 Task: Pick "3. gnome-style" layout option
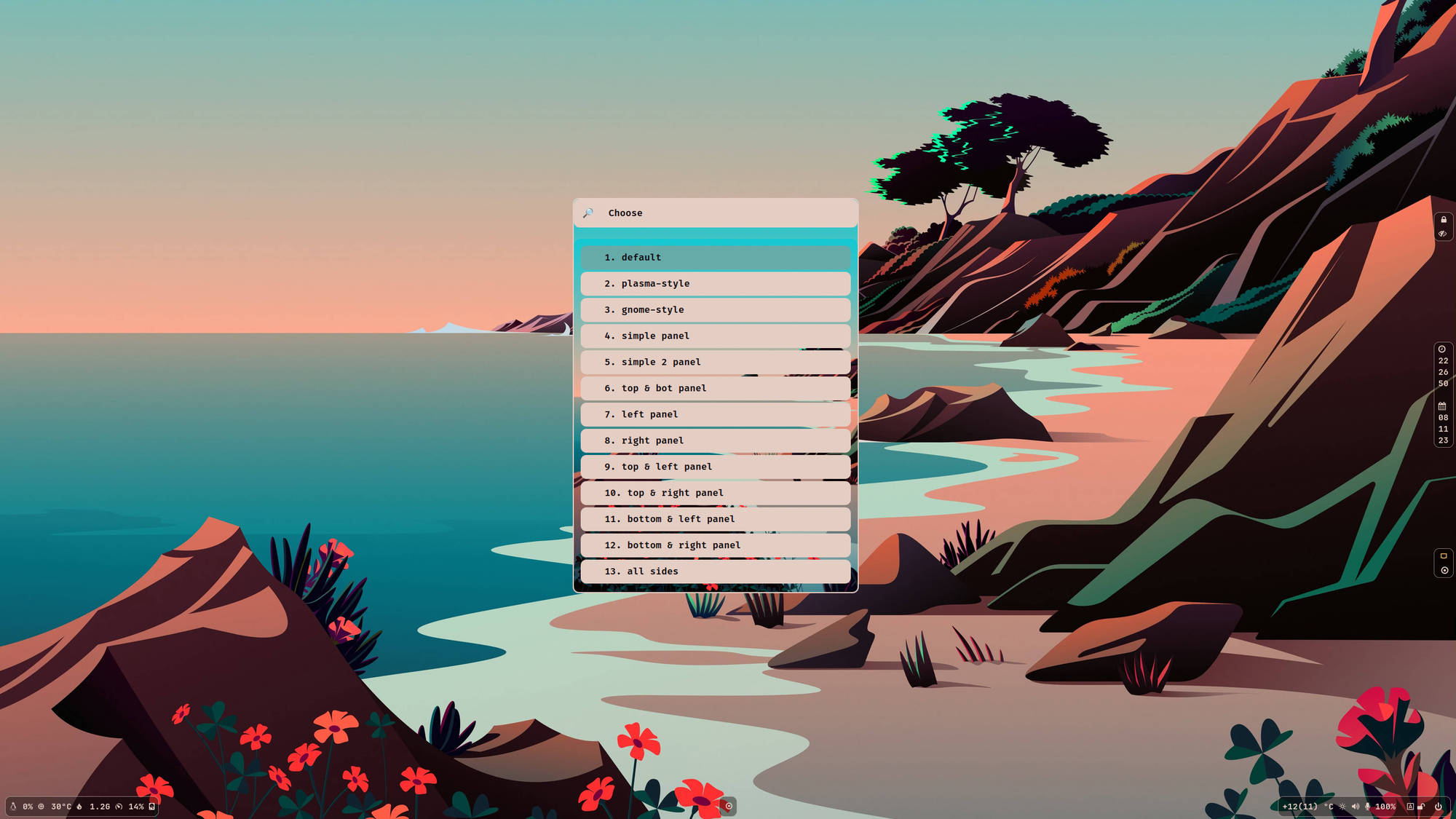coord(715,310)
